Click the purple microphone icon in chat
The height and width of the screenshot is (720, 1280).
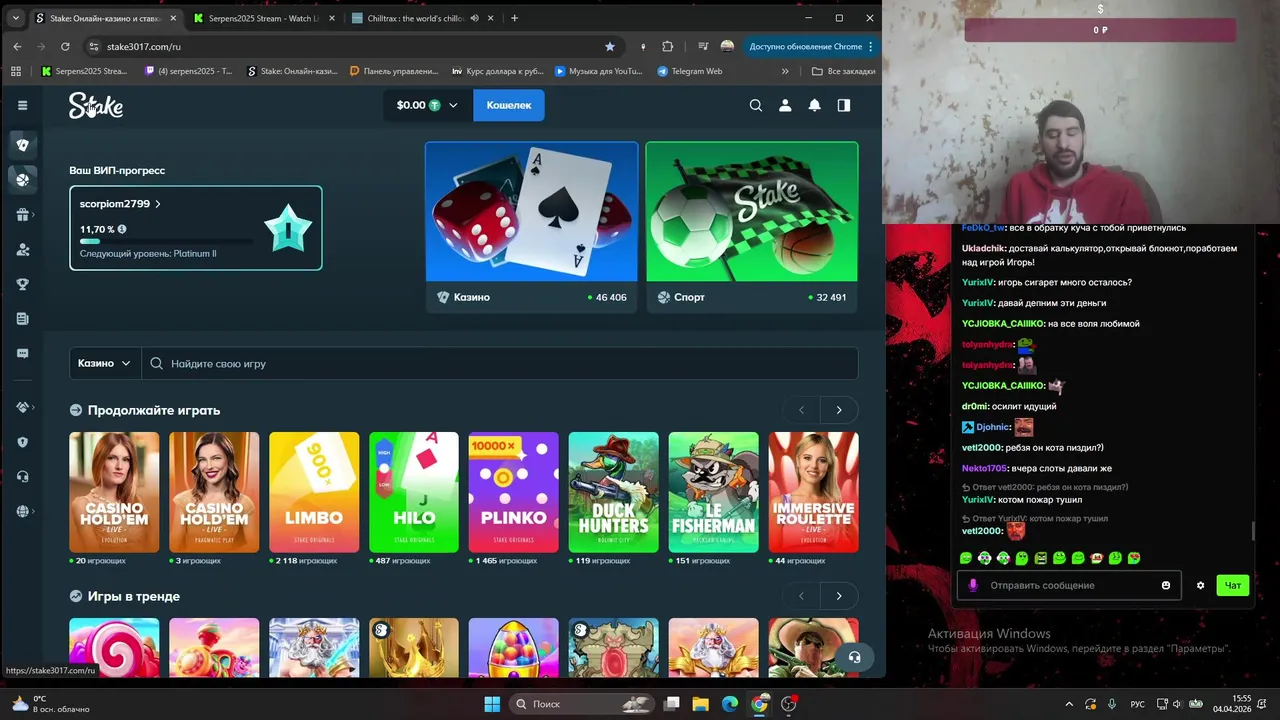coord(973,585)
